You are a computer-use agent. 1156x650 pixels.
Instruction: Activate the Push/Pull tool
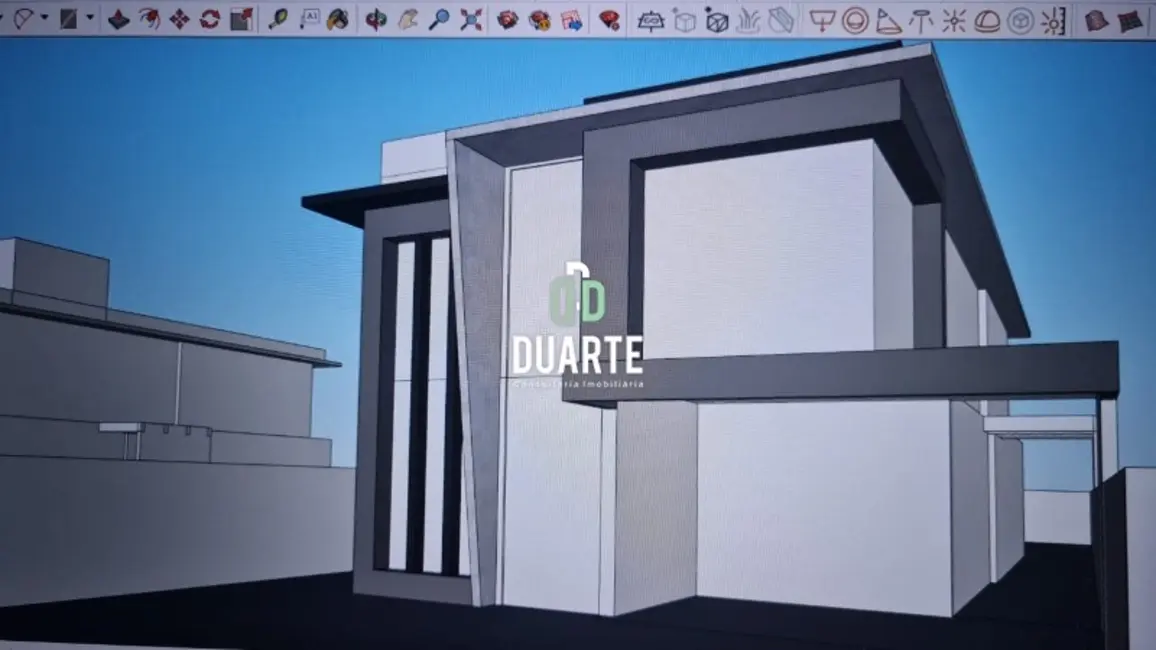click(x=119, y=18)
